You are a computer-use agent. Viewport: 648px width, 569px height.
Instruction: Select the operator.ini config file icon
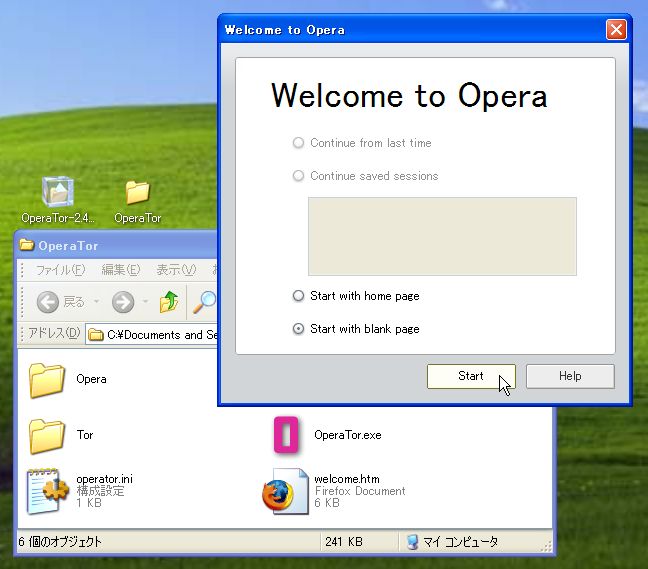pos(47,491)
